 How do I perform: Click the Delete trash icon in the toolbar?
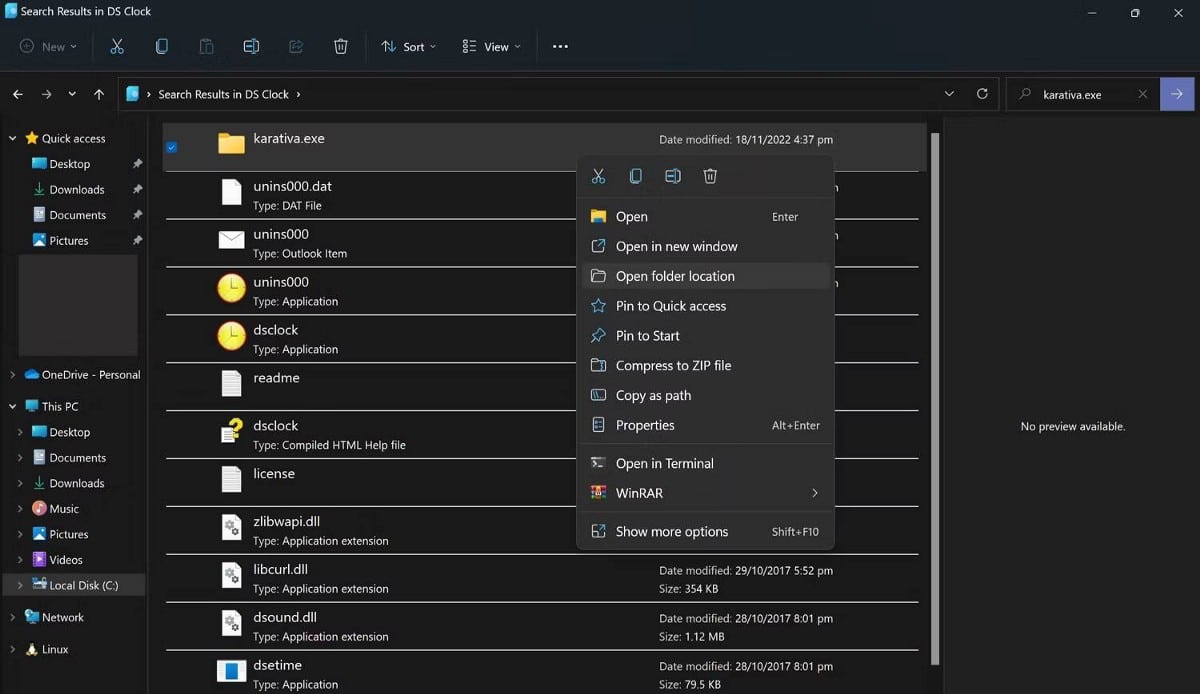pyautogui.click(x=340, y=46)
